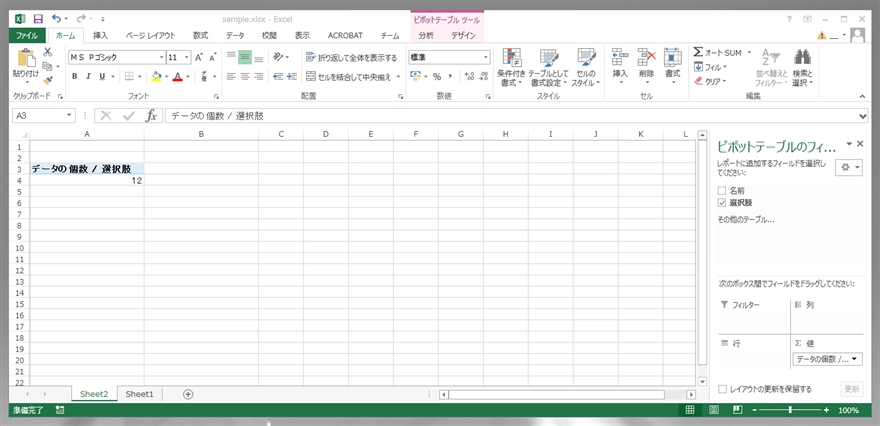Click the AutoSum (オート SUM) button
880x426 pixels.
click(718, 53)
